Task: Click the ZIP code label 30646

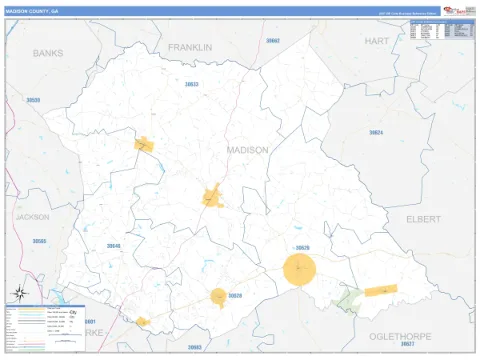Action: 113,246
